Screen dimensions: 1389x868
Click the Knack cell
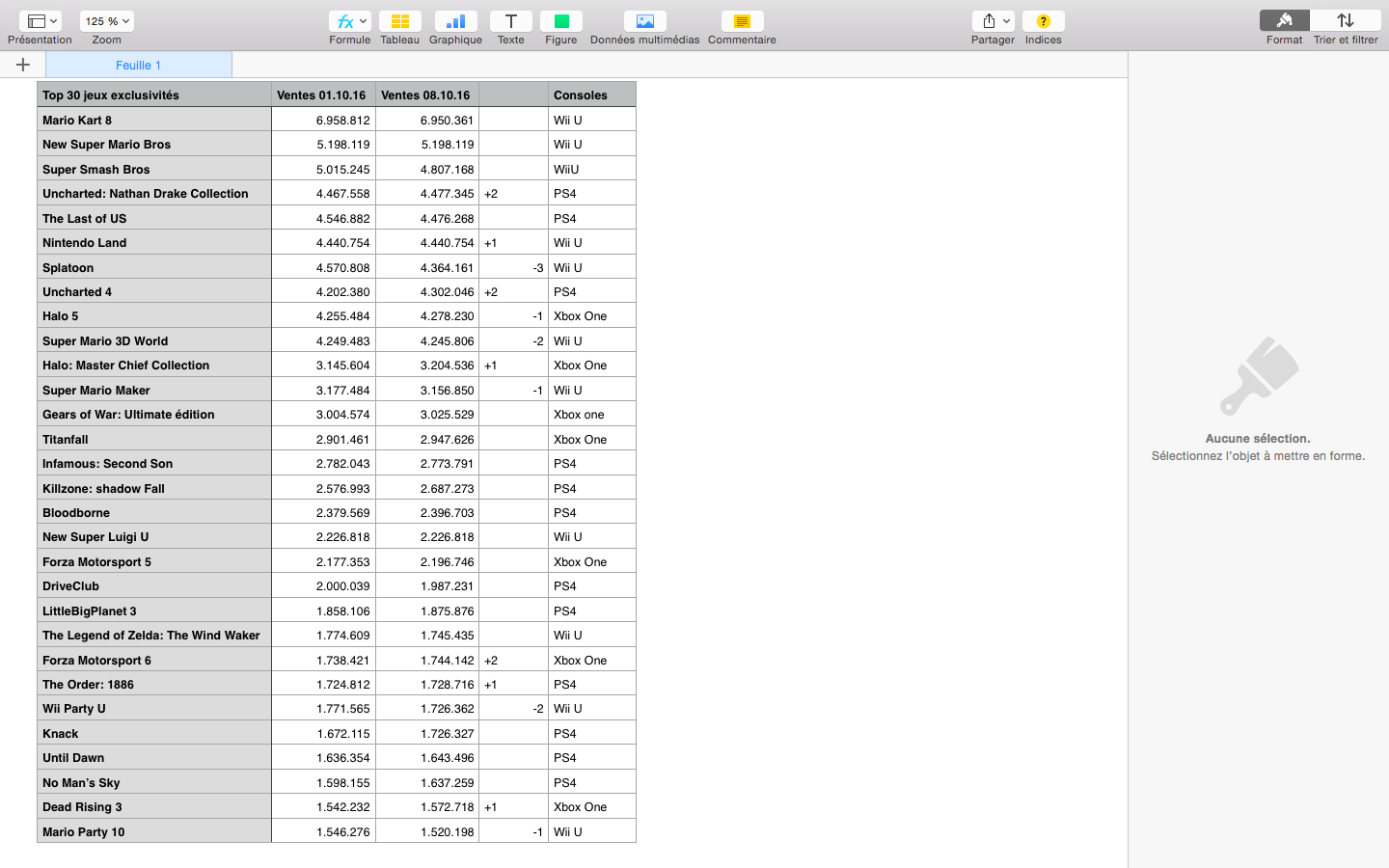click(154, 733)
